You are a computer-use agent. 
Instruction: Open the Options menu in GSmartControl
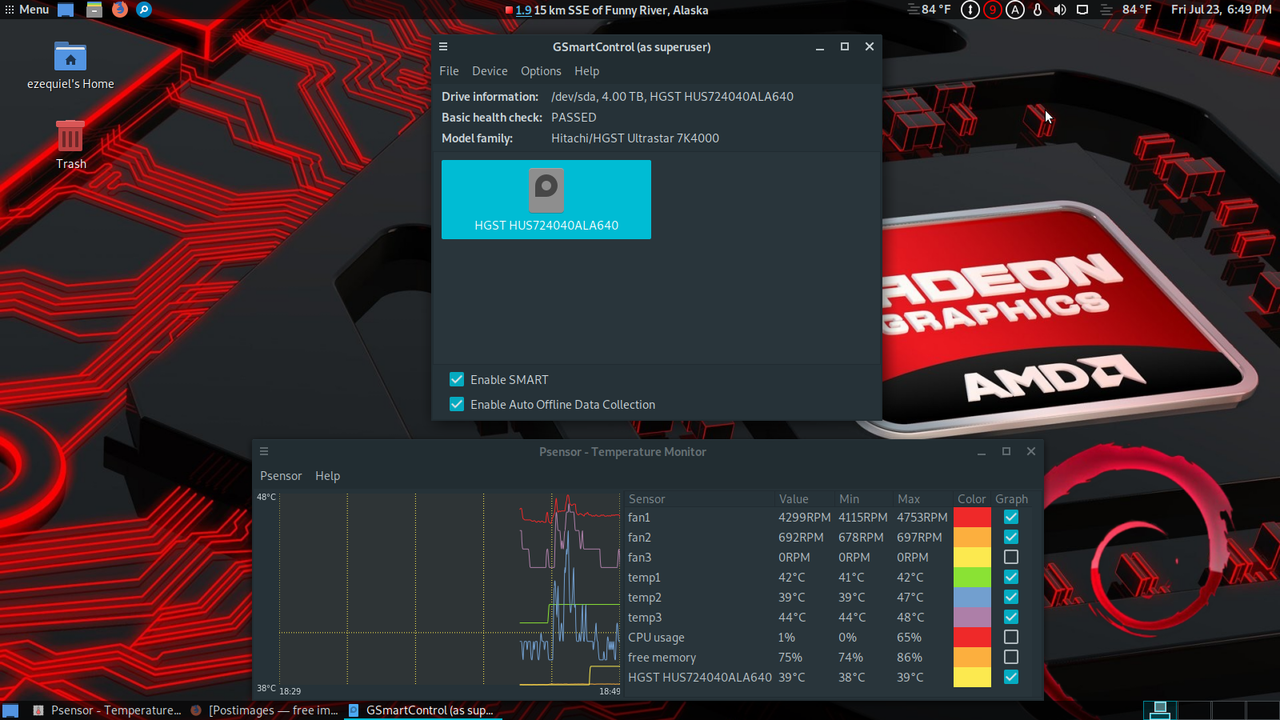[x=541, y=71]
